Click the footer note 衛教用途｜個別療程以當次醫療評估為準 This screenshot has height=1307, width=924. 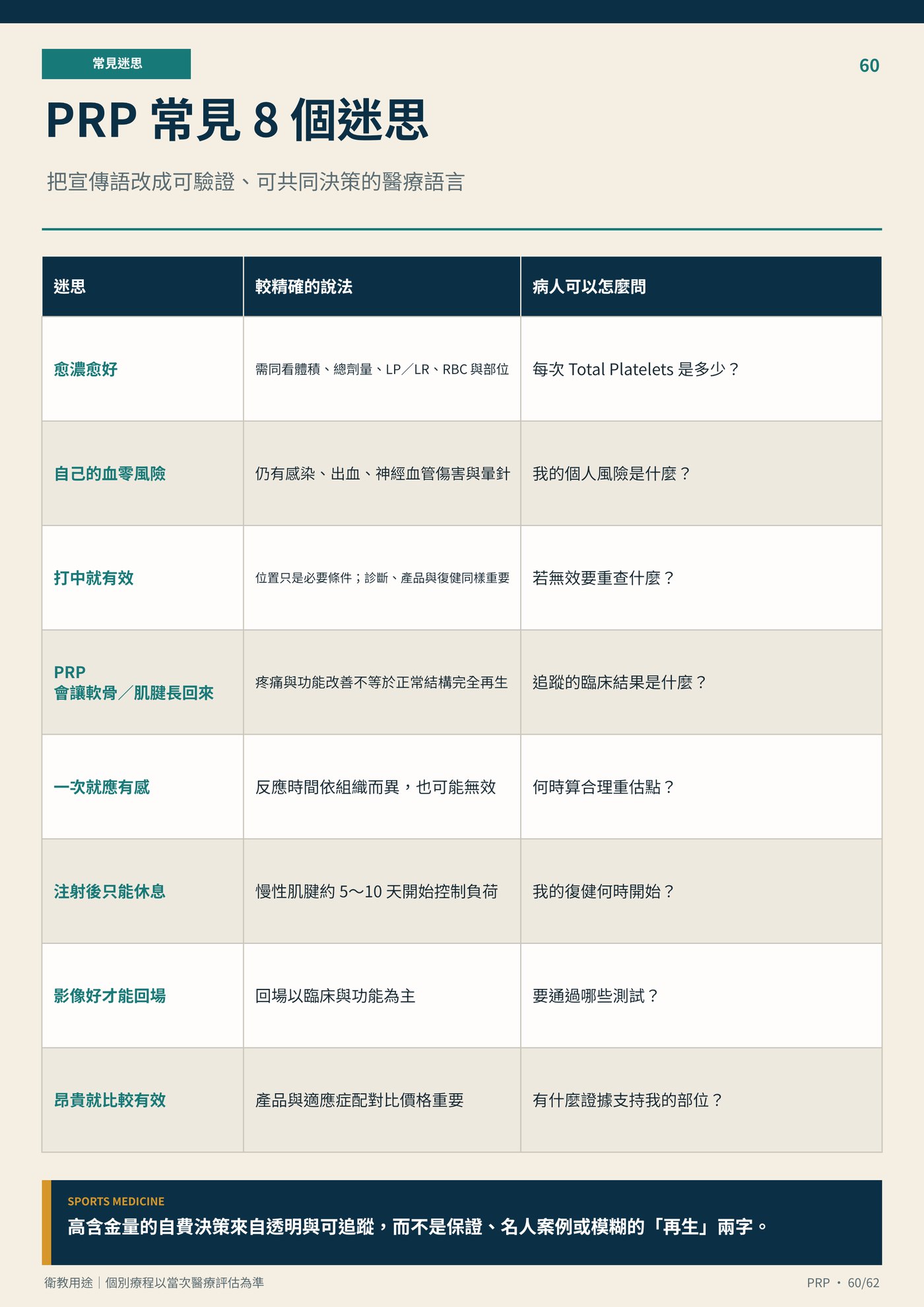point(154,1283)
